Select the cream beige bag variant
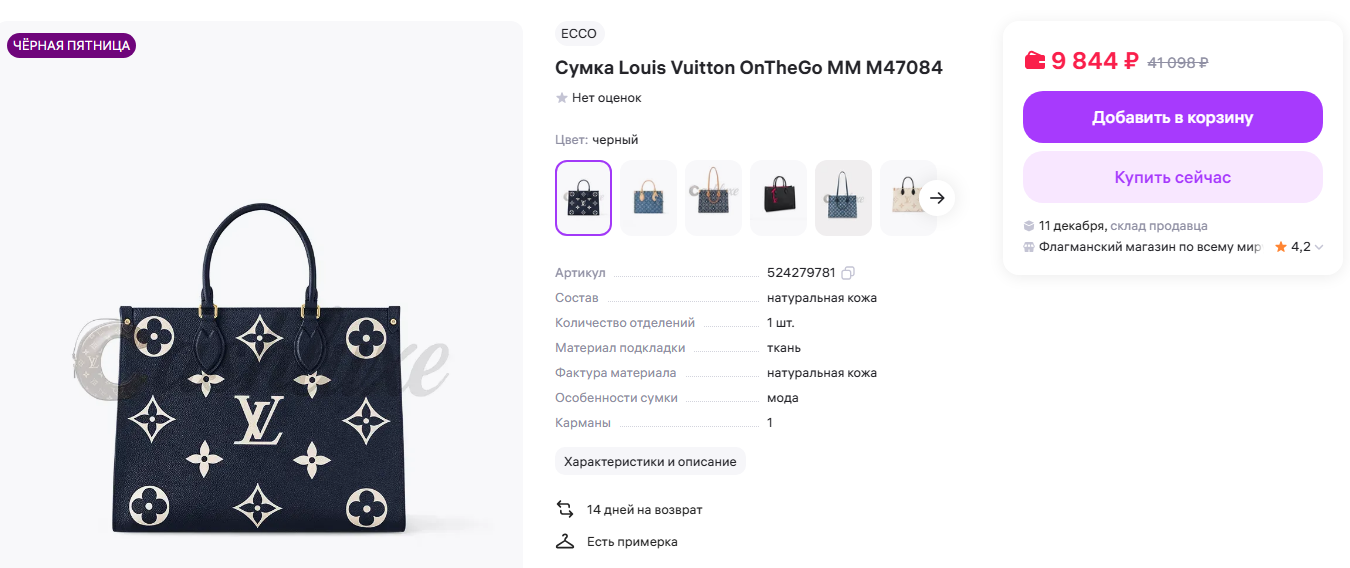The width and height of the screenshot is (1350, 568). 908,198
